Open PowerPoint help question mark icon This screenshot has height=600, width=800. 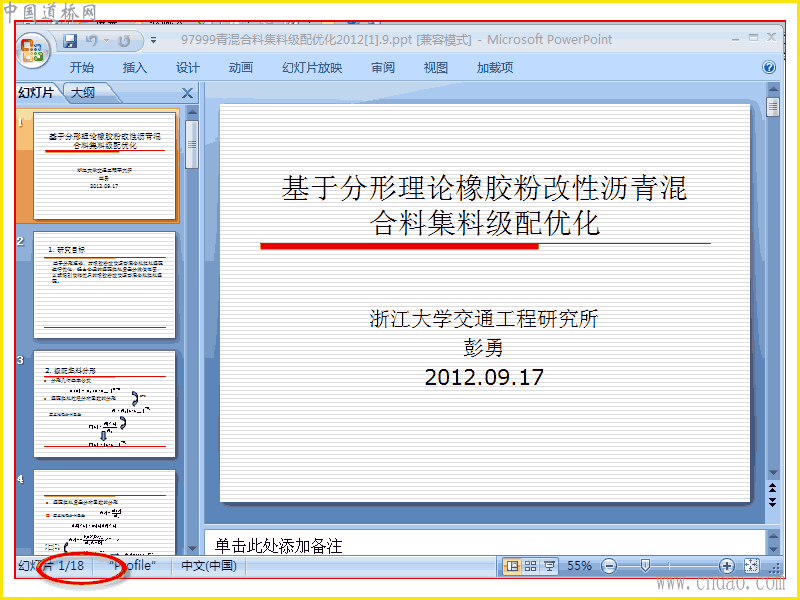768,67
